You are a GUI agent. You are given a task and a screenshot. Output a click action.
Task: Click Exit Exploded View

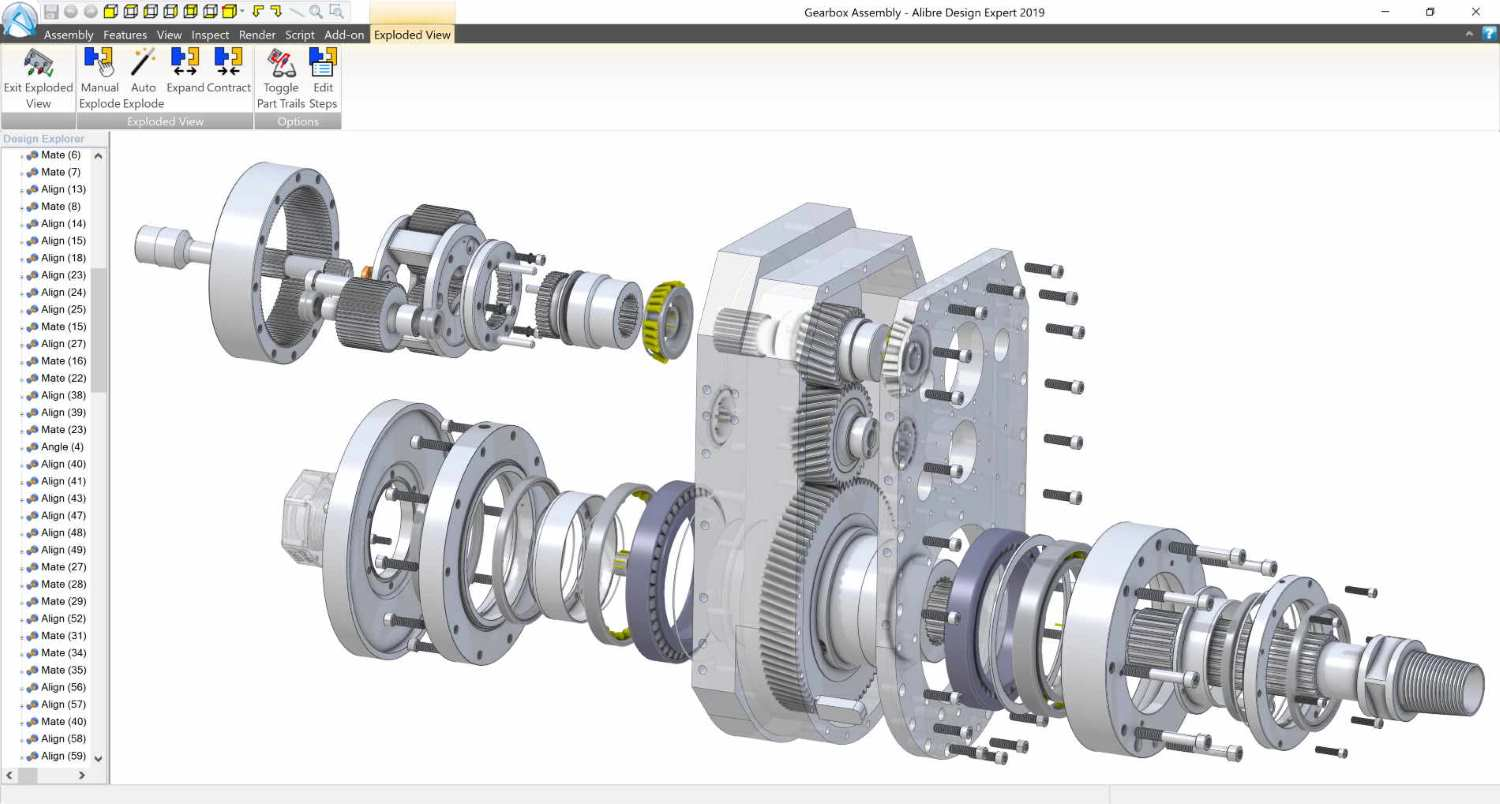37,80
